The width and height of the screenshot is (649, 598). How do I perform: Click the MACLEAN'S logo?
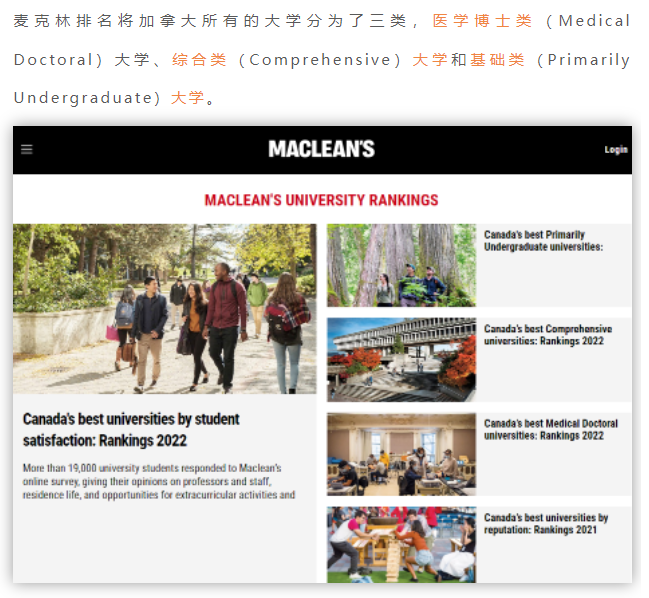(322, 149)
